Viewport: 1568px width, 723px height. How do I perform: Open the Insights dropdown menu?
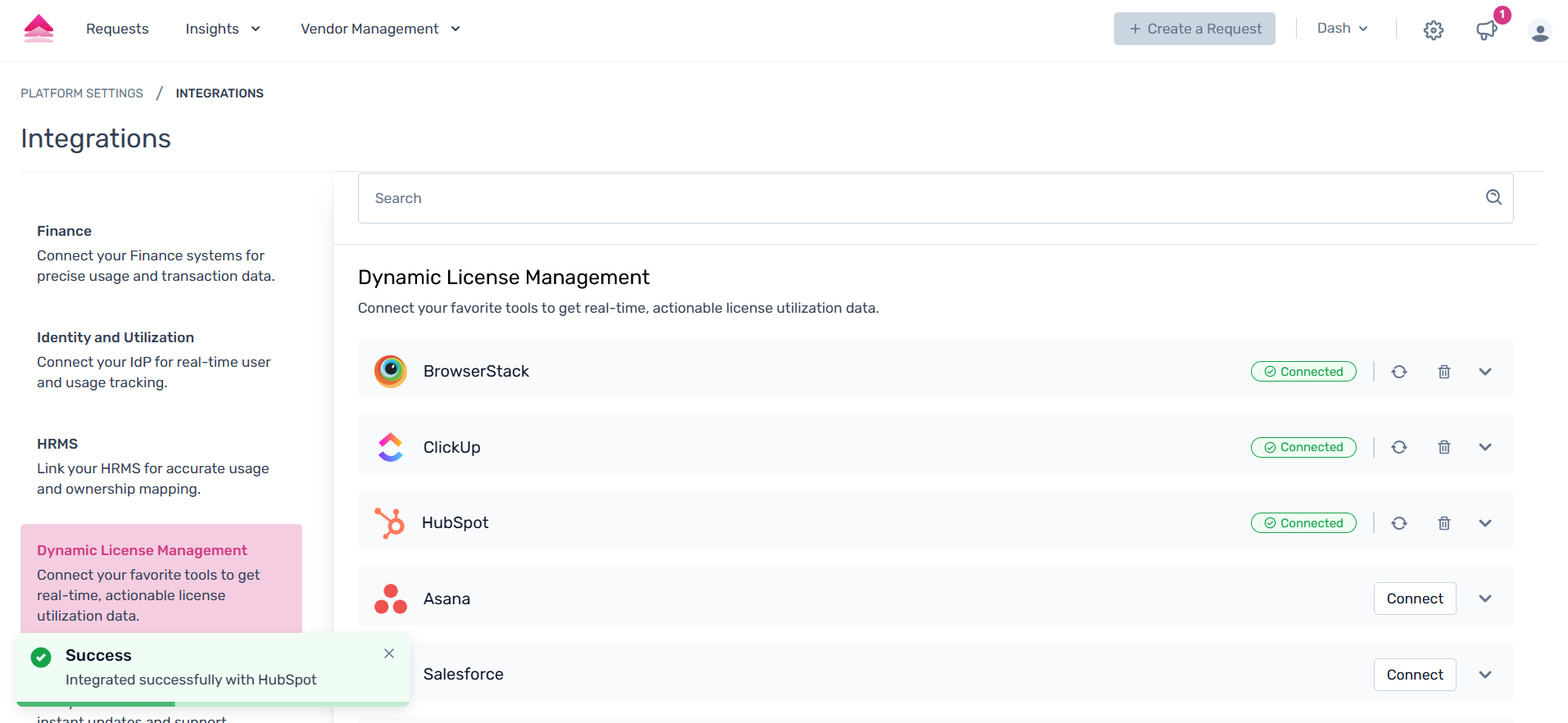(223, 29)
